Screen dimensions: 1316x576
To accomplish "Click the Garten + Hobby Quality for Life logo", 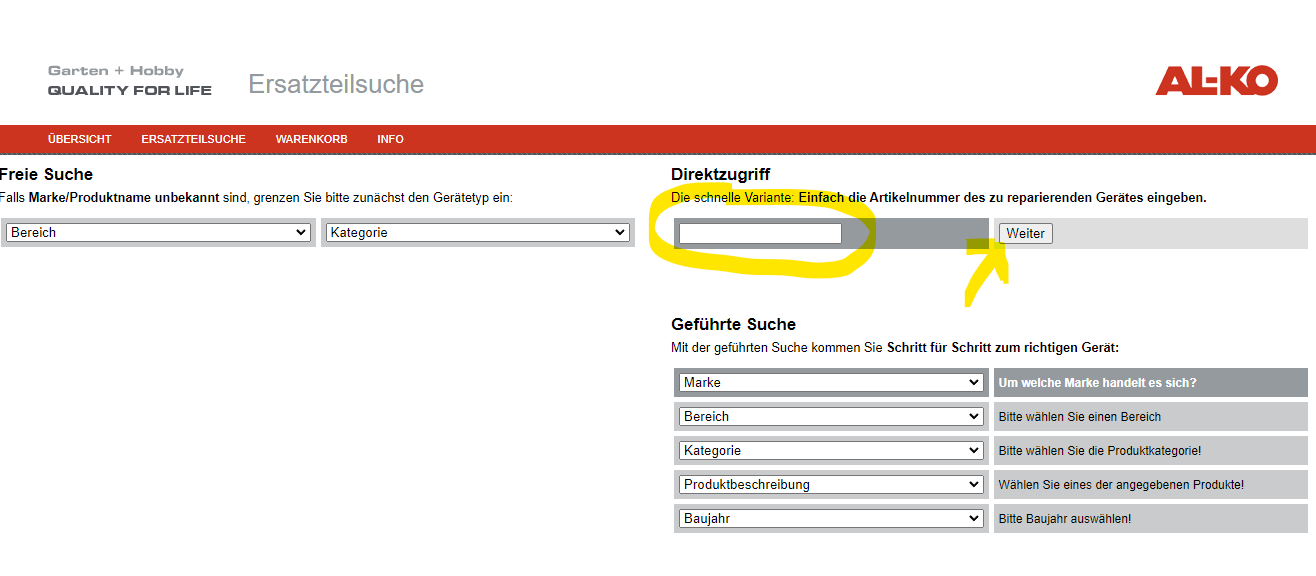I will click(x=130, y=81).
